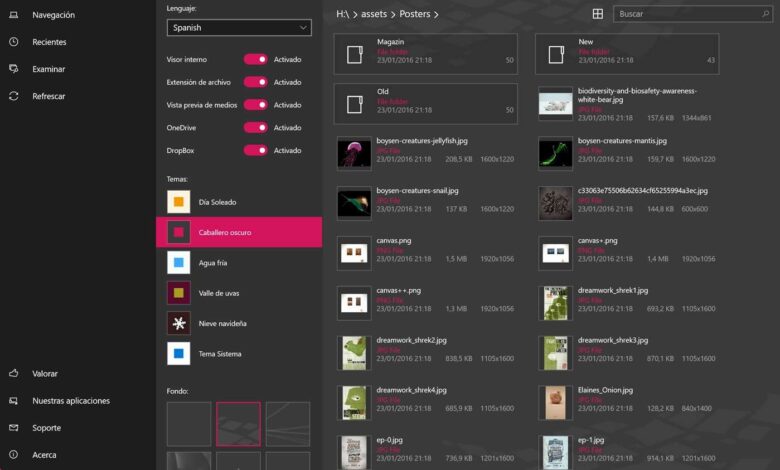Click the Navegación laptop icon

[x=14, y=15]
